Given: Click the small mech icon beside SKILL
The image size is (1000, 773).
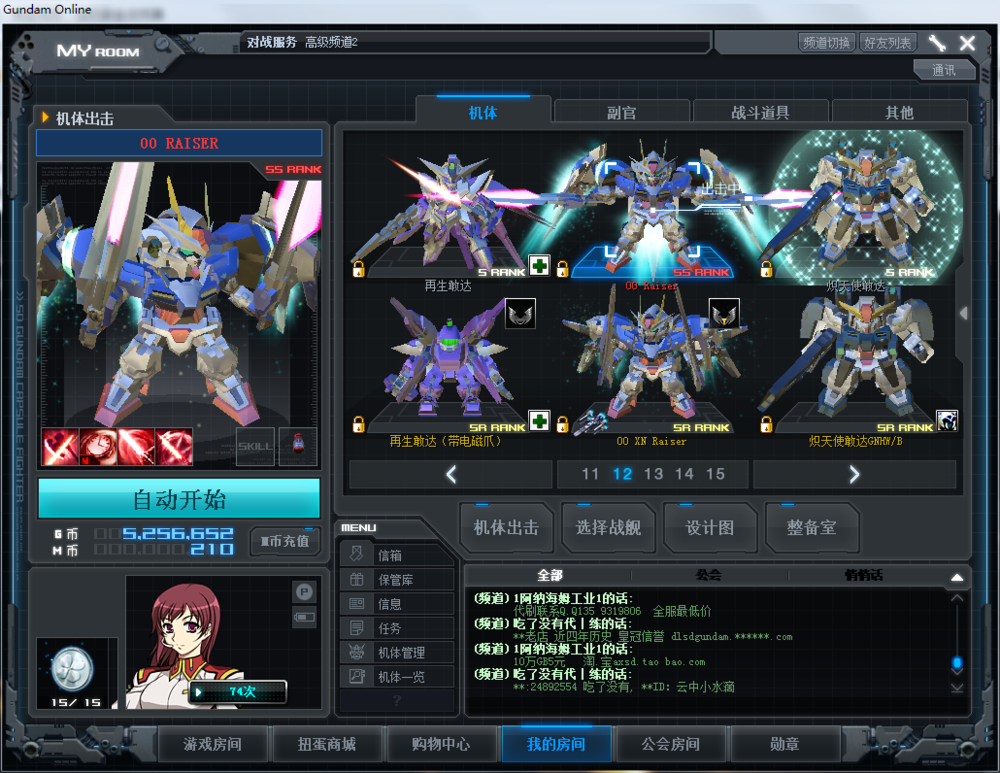Looking at the screenshot, I should (x=298, y=445).
